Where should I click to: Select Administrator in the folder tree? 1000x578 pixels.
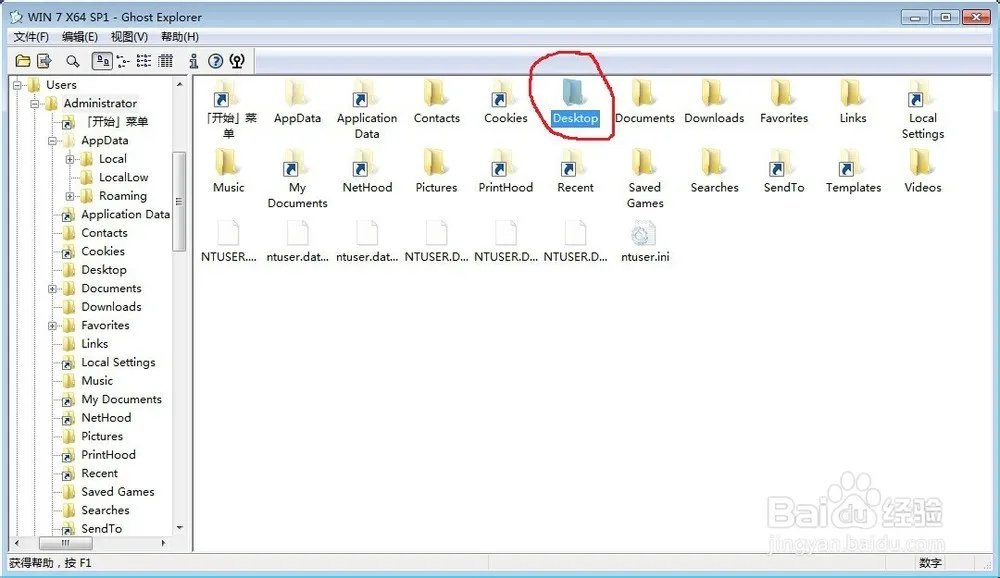[100, 103]
